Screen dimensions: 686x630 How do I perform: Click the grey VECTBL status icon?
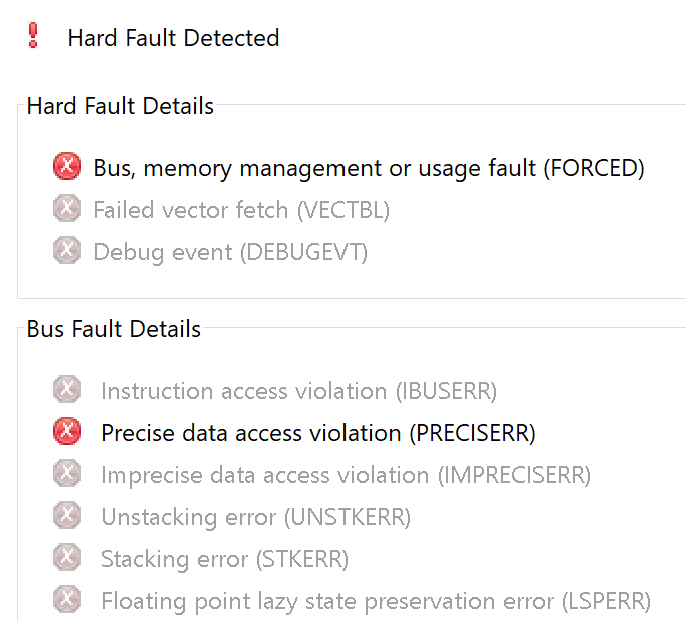point(67,208)
